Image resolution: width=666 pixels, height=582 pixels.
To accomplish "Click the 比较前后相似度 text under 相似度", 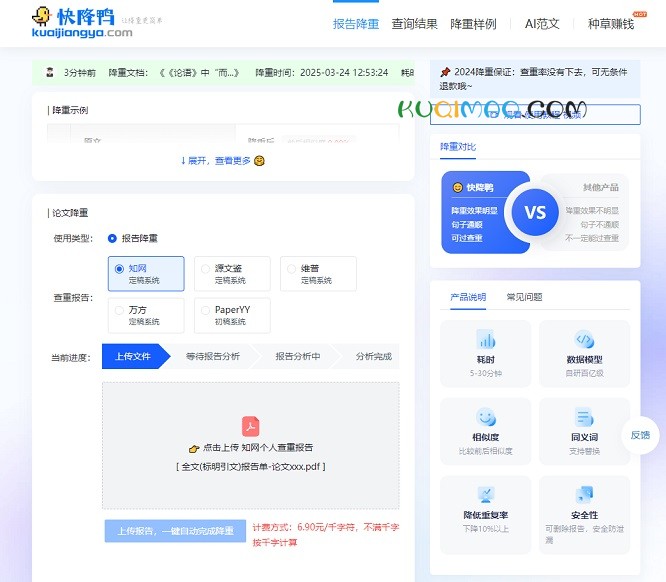I will [486, 451].
